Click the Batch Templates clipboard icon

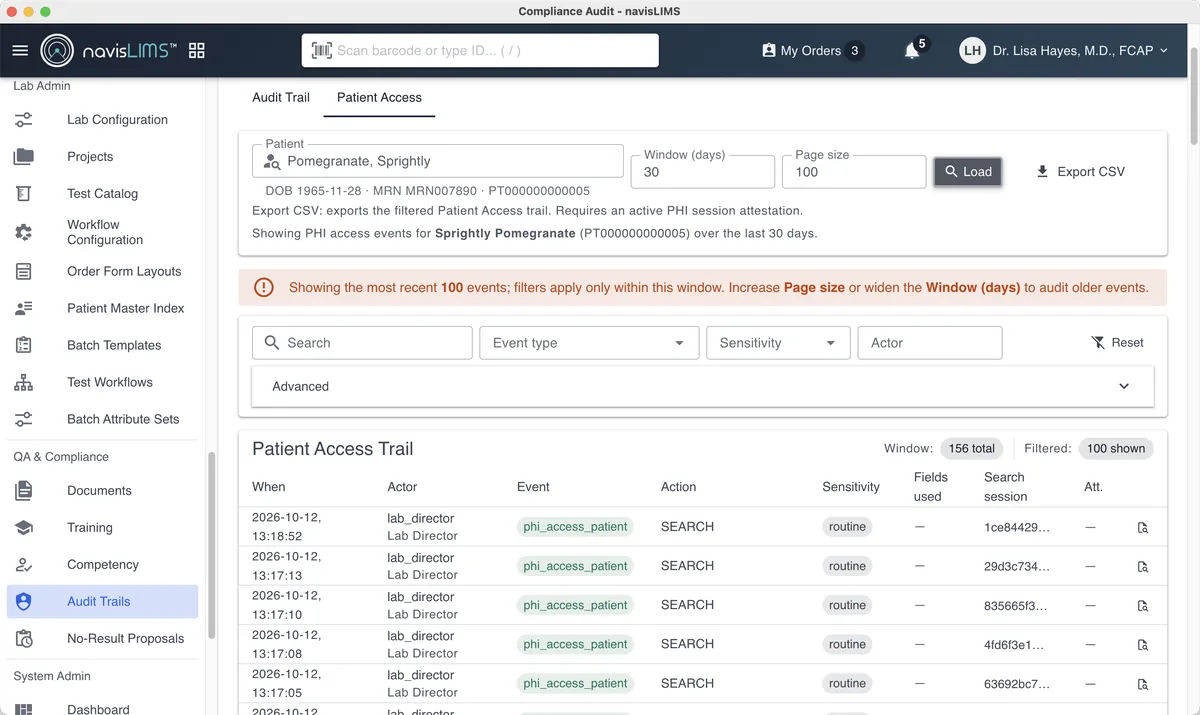point(24,345)
